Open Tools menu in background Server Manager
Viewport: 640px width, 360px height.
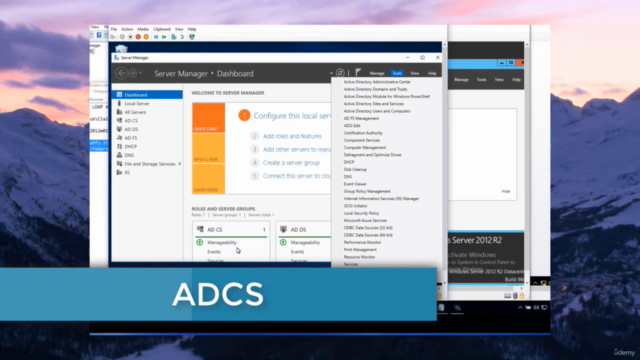click(x=481, y=80)
